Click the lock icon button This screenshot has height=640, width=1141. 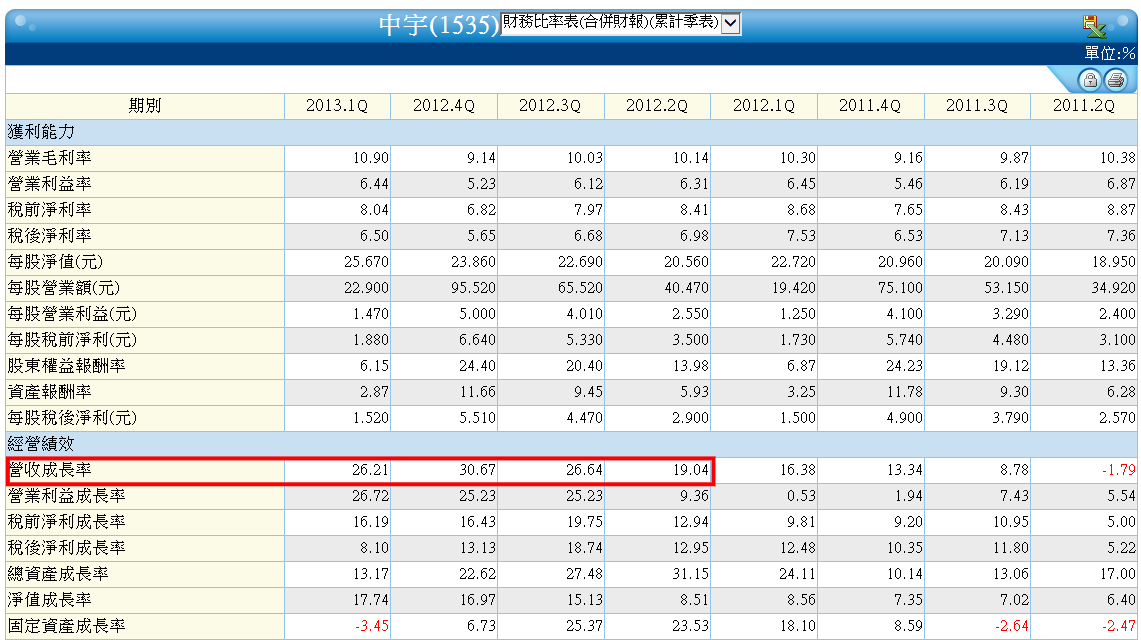pyautogui.click(x=1089, y=79)
